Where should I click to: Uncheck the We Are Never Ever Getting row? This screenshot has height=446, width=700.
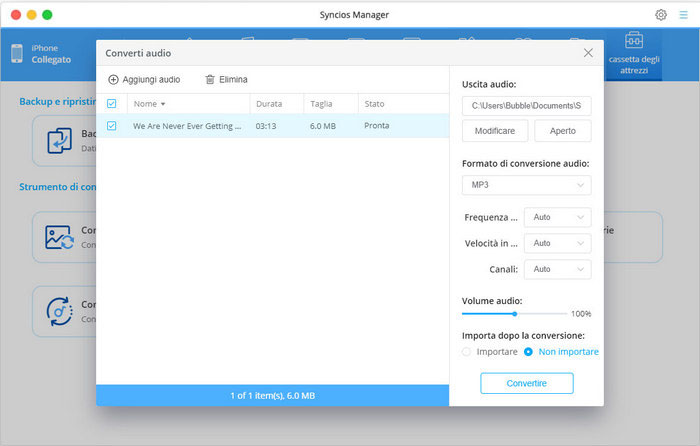(112, 126)
